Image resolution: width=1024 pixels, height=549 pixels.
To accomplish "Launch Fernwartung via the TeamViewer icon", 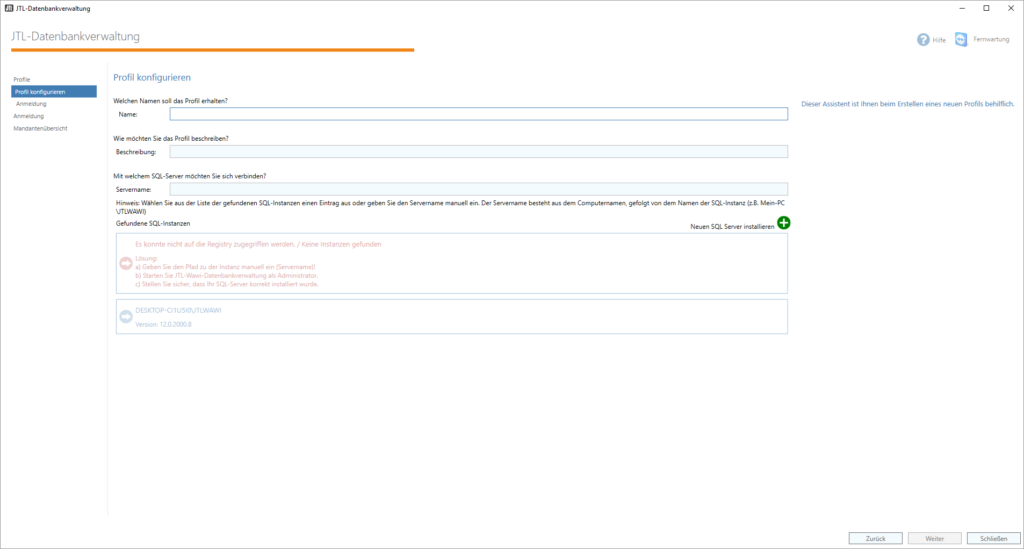I will click(961, 40).
